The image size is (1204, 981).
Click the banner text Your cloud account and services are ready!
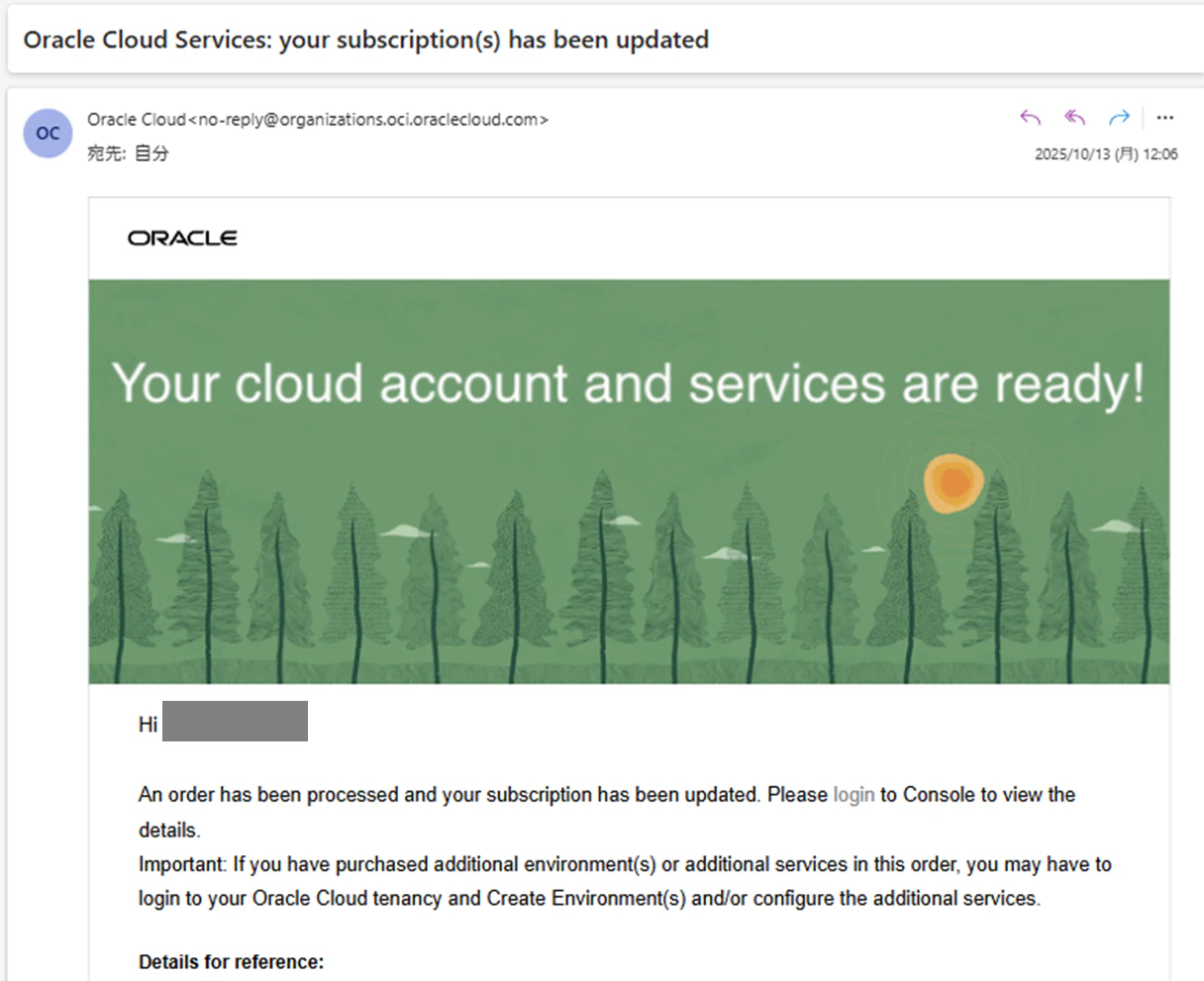(x=629, y=384)
